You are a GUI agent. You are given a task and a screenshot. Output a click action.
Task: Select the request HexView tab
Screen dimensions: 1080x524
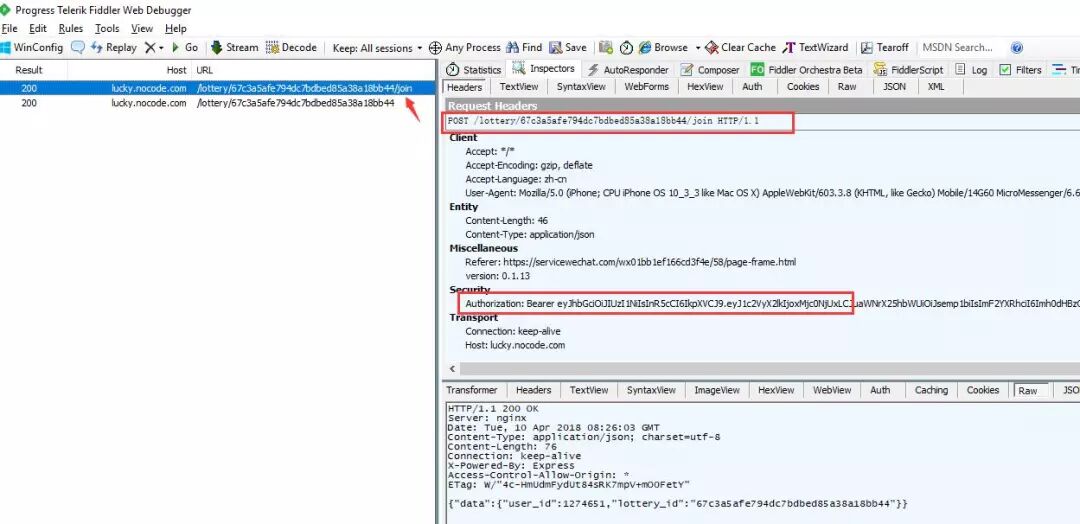click(705, 87)
